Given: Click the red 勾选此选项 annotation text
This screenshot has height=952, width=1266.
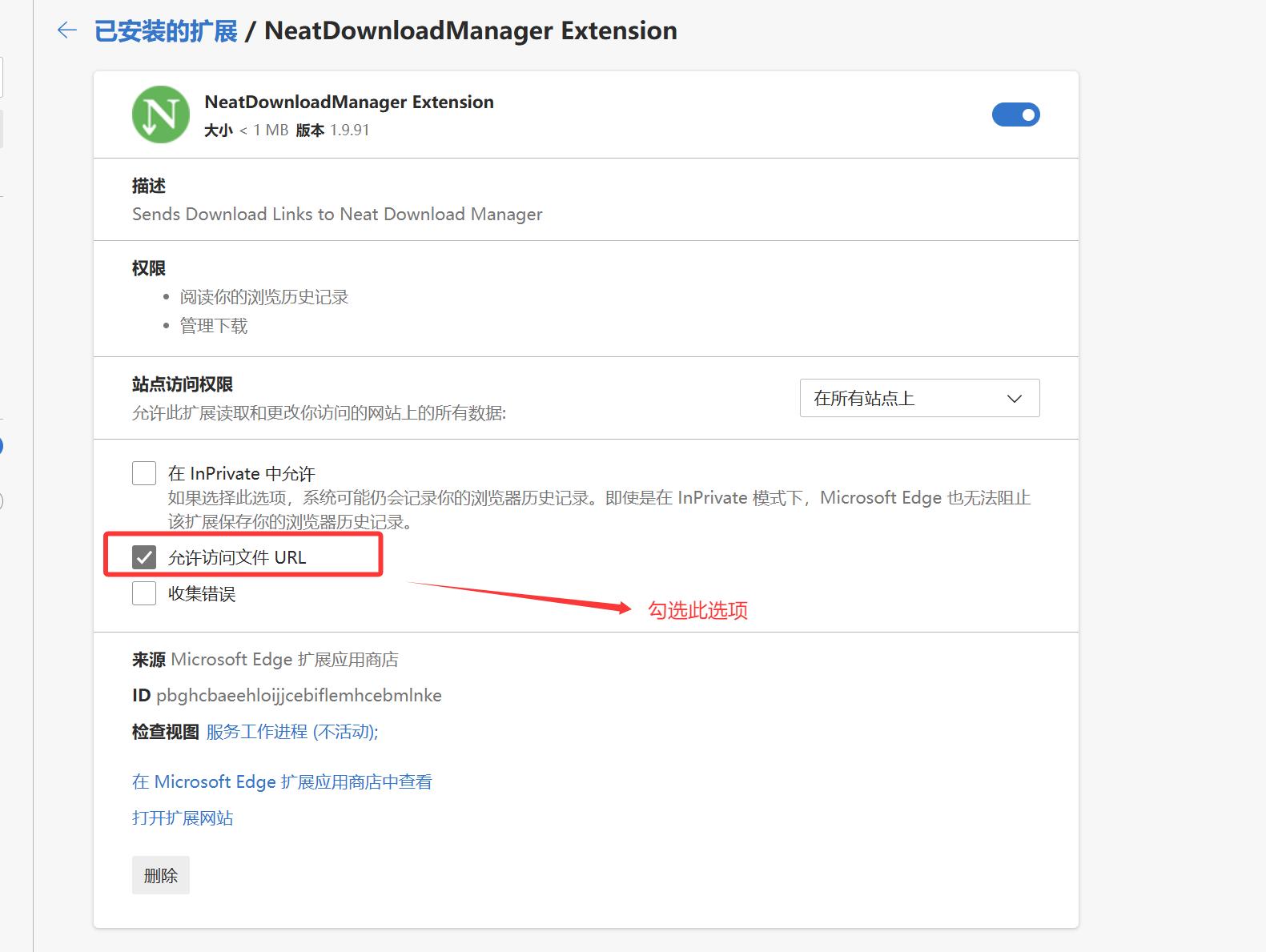Looking at the screenshot, I should click(x=697, y=610).
